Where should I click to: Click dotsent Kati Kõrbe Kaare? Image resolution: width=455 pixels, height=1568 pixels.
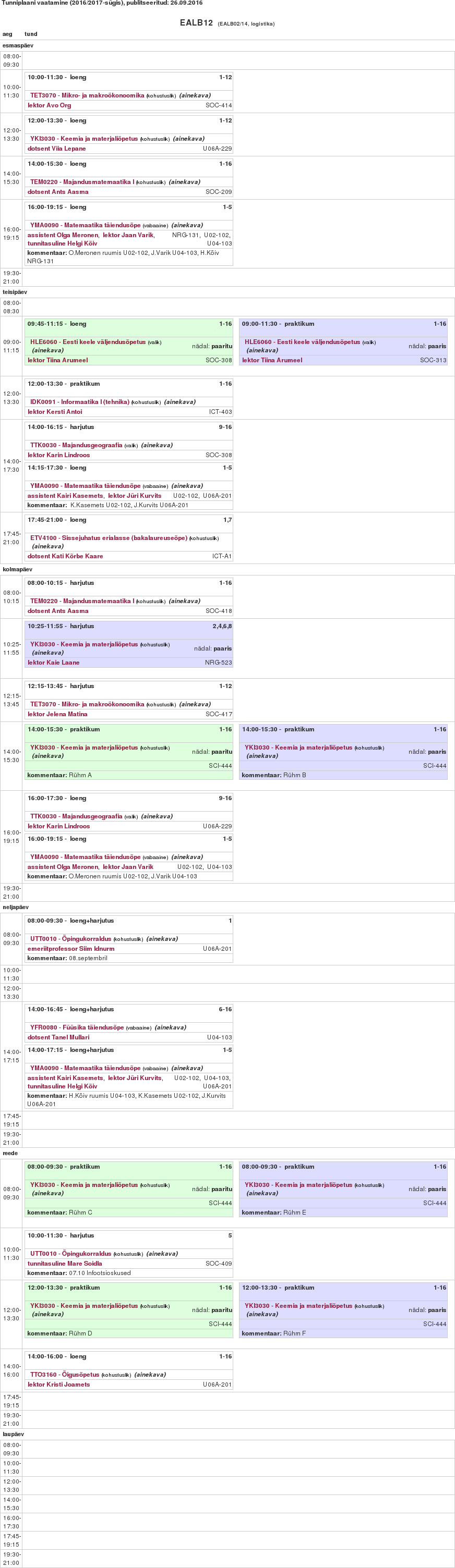(65, 556)
